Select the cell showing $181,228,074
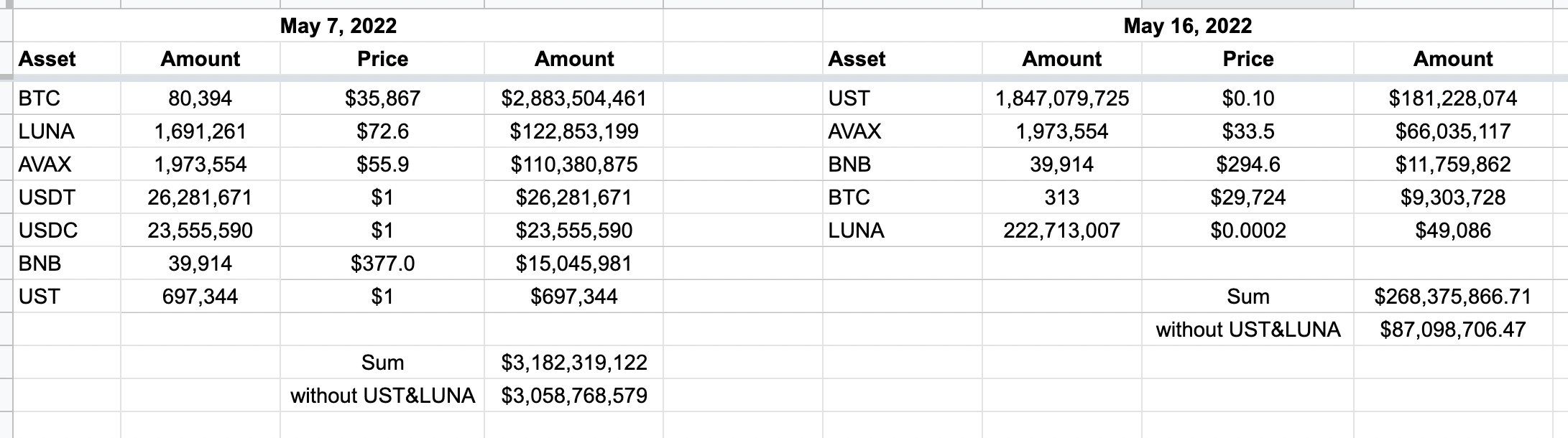Image resolution: width=1568 pixels, height=438 pixels. (1452, 98)
